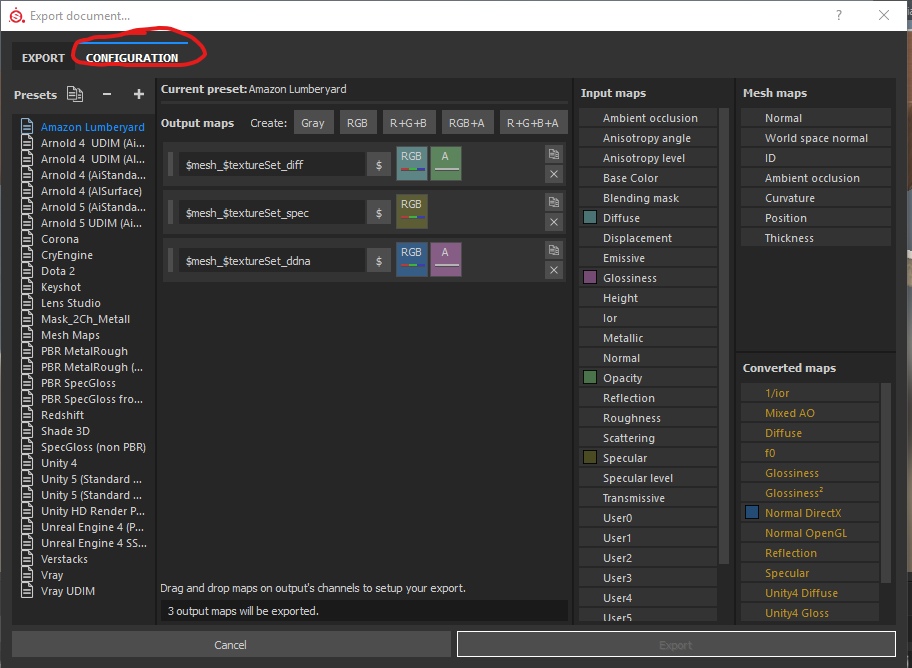The image size is (912, 668).
Task: Create an RGB output map
Action: (357, 123)
